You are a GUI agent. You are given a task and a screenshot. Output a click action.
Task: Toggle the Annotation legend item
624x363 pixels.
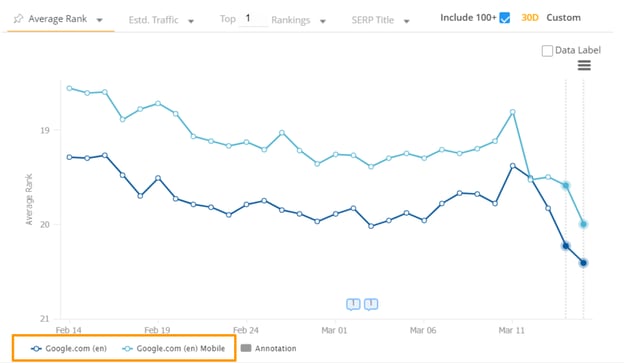point(269,348)
